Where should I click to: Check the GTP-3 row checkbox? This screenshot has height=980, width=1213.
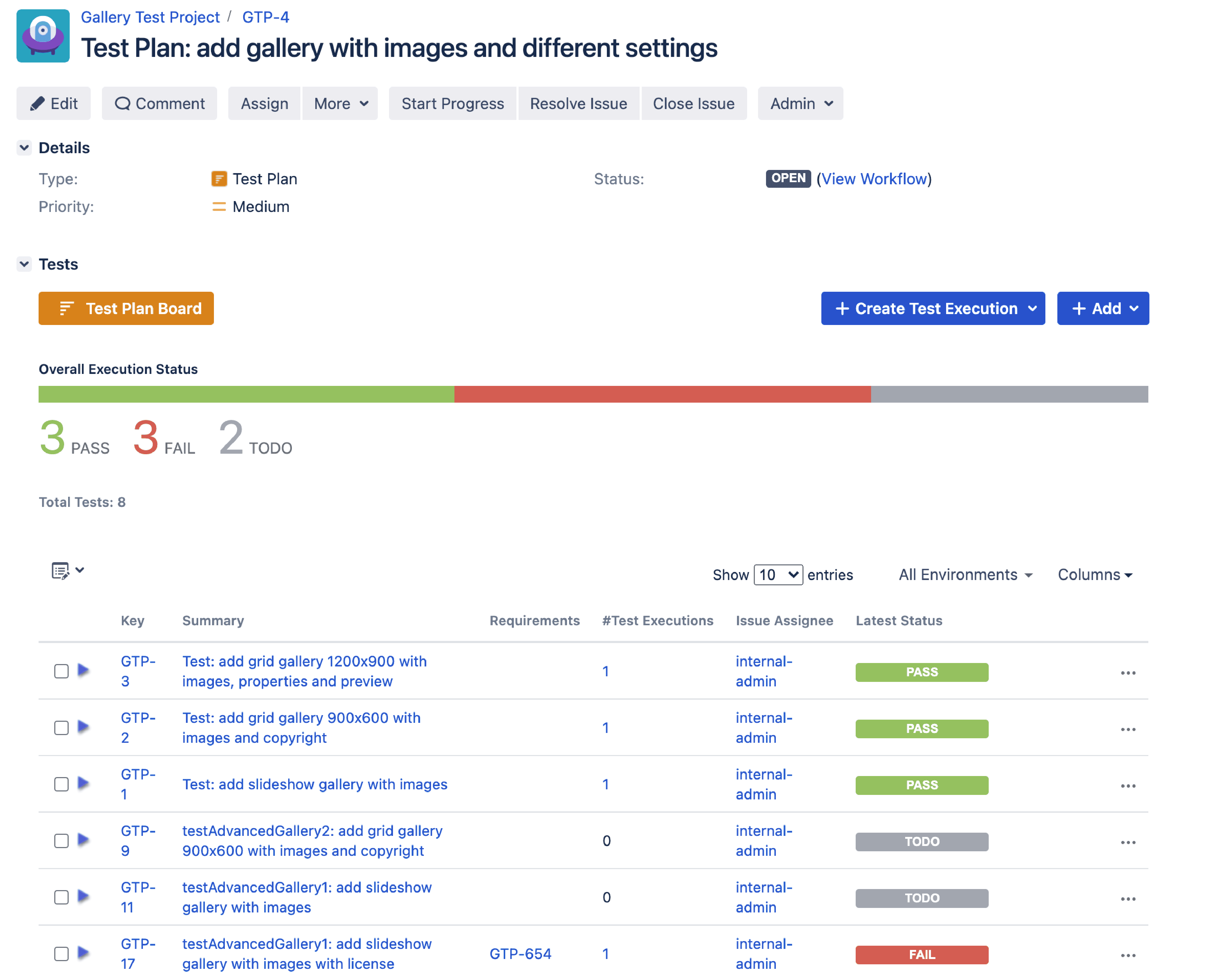pyautogui.click(x=61, y=671)
